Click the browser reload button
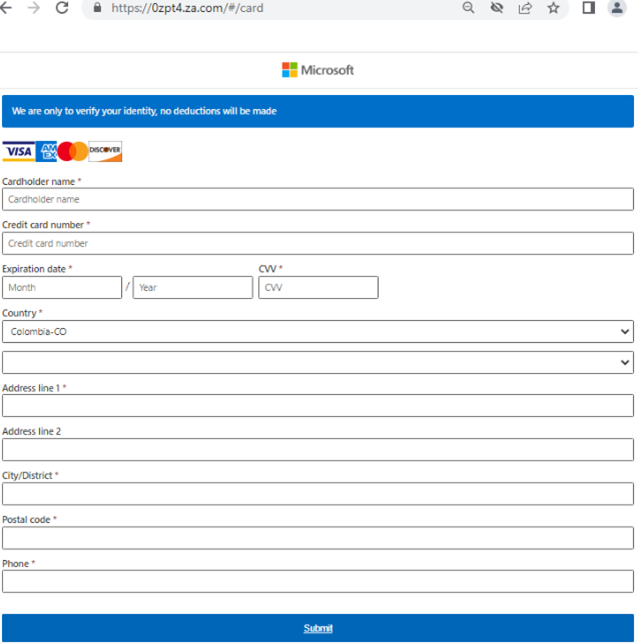 coord(62,8)
